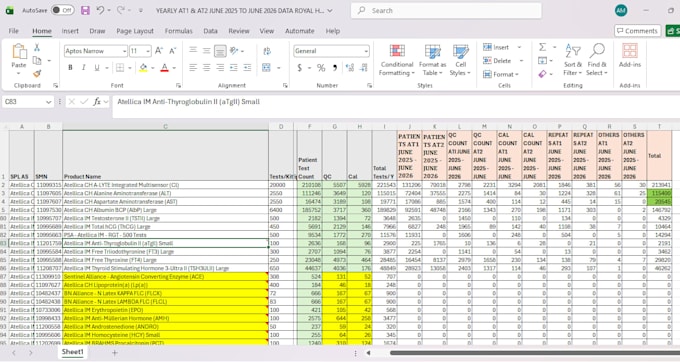This screenshot has width=680, height=362.
Task: Switch to the Data tab
Action: 210,31
